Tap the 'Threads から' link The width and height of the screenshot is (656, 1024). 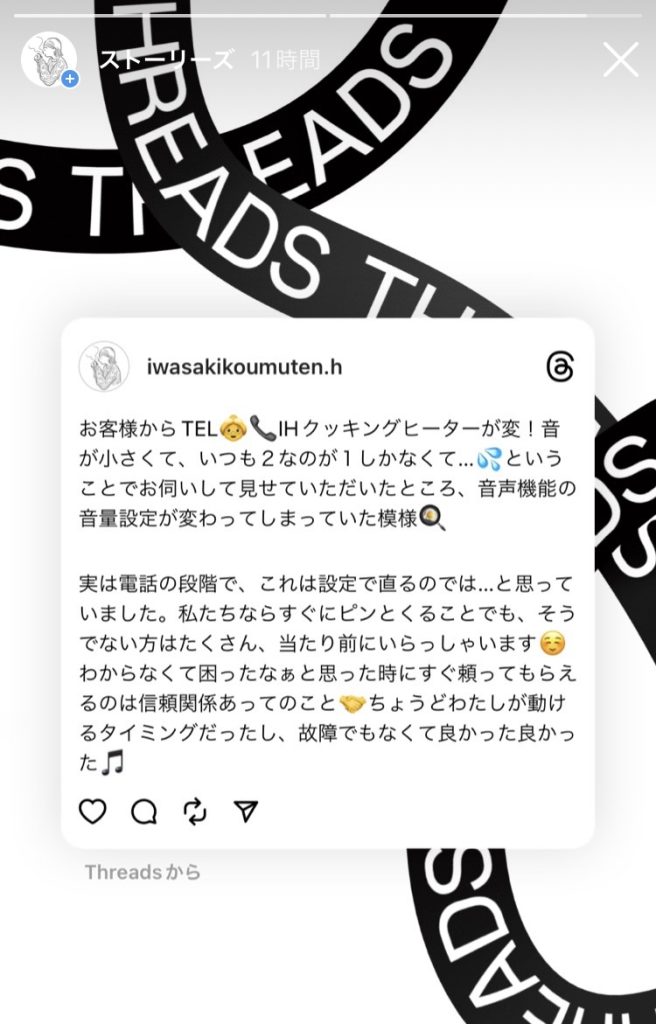[142, 872]
